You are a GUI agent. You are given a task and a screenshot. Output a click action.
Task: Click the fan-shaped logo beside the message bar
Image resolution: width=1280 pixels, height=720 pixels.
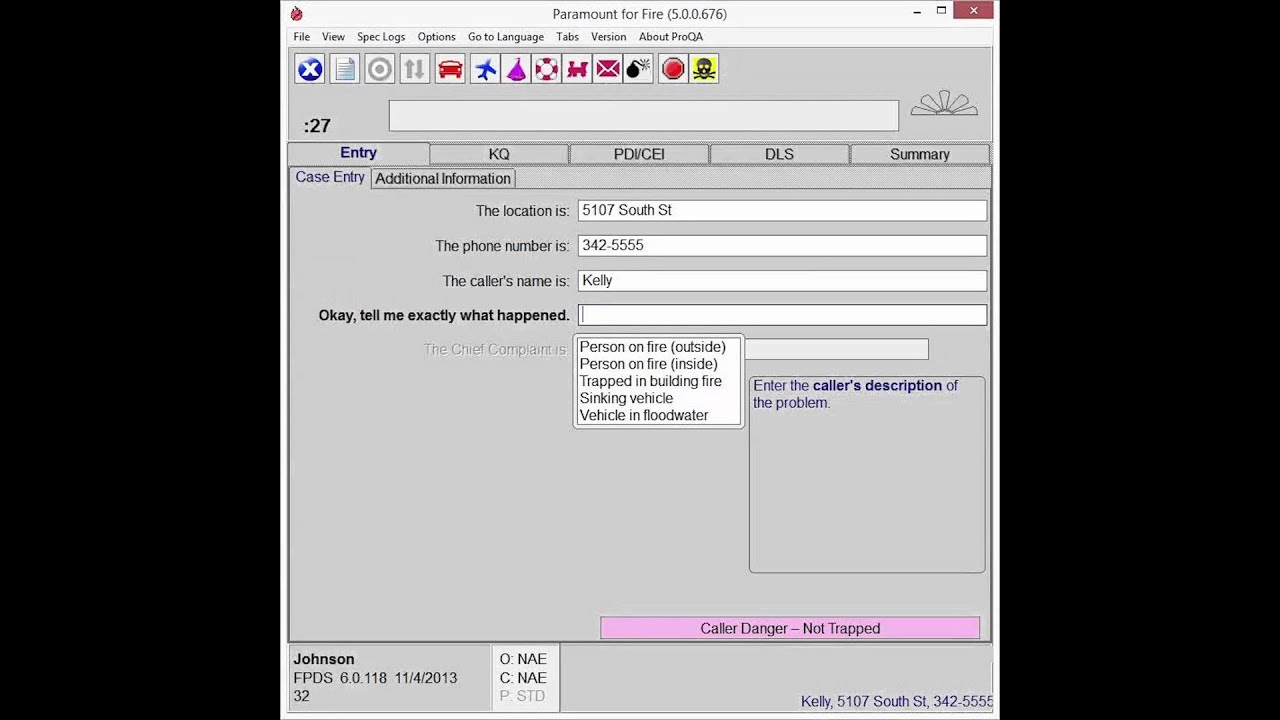pos(944,104)
